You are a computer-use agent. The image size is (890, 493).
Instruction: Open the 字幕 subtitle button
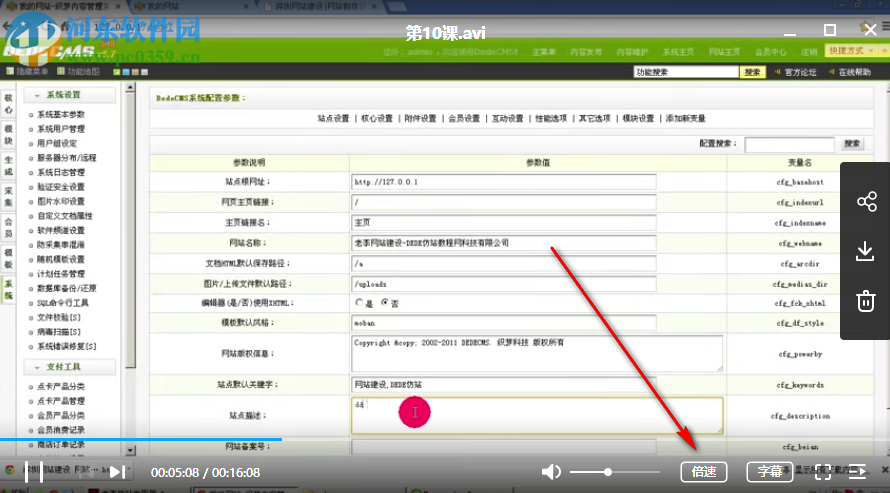[x=770, y=472]
